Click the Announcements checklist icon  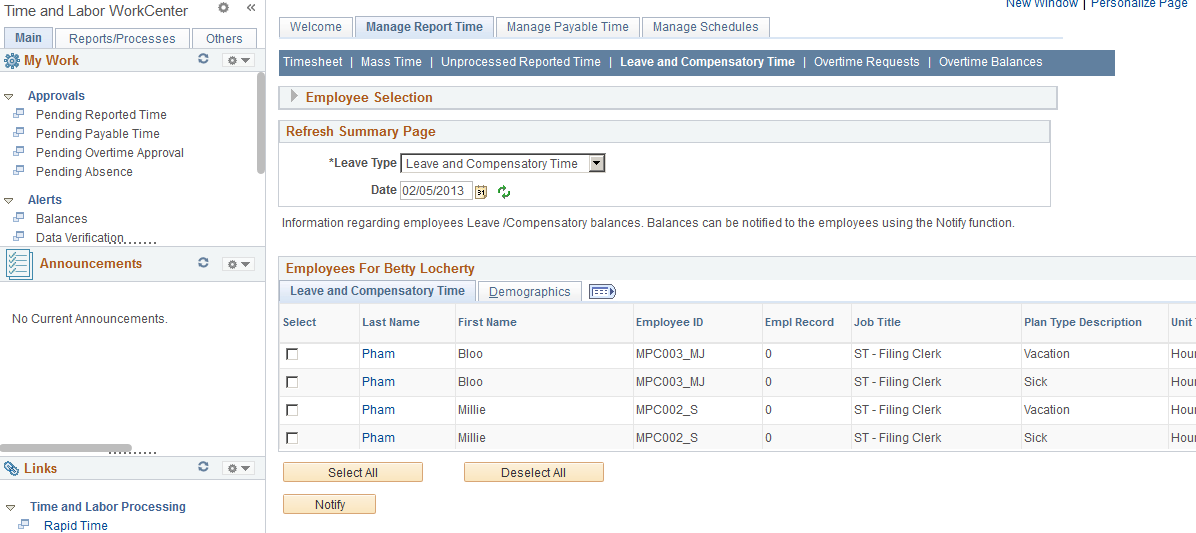[x=18, y=264]
